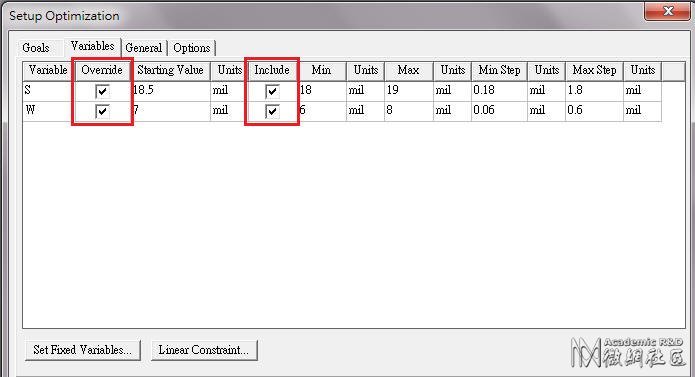Select the Variables tab

point(92,46)
